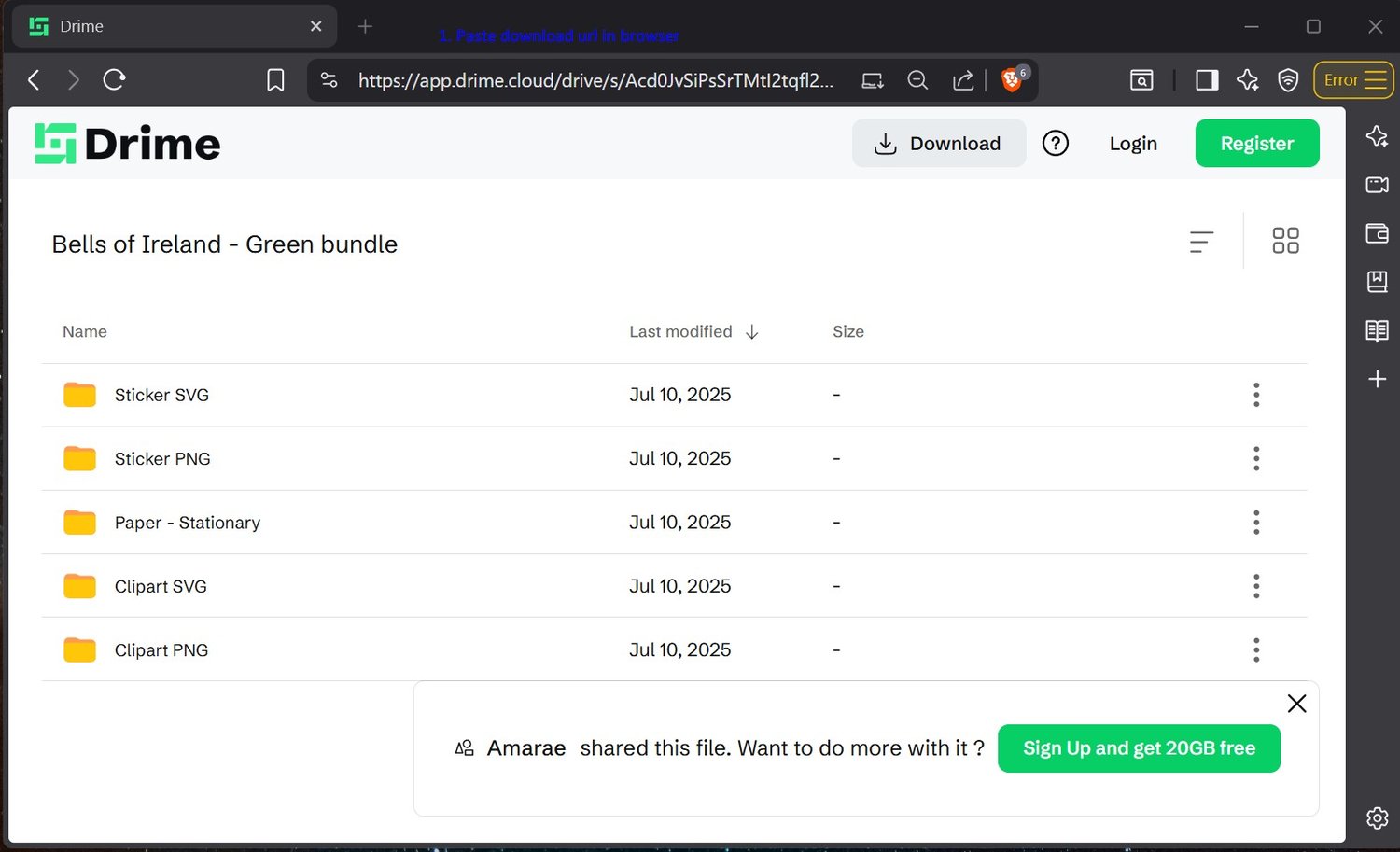Click the green Register button
The height and width of the screenshot is (852, 1400).
coord(1256,144)
